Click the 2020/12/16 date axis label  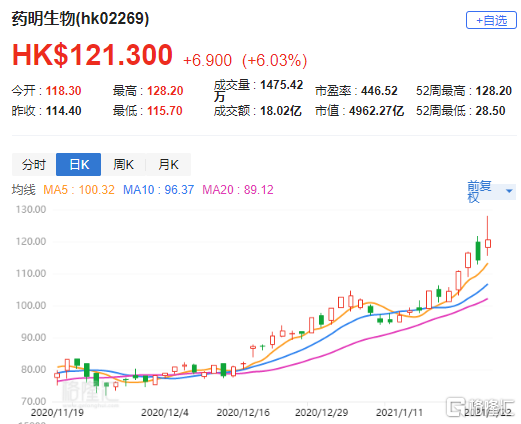243,413
